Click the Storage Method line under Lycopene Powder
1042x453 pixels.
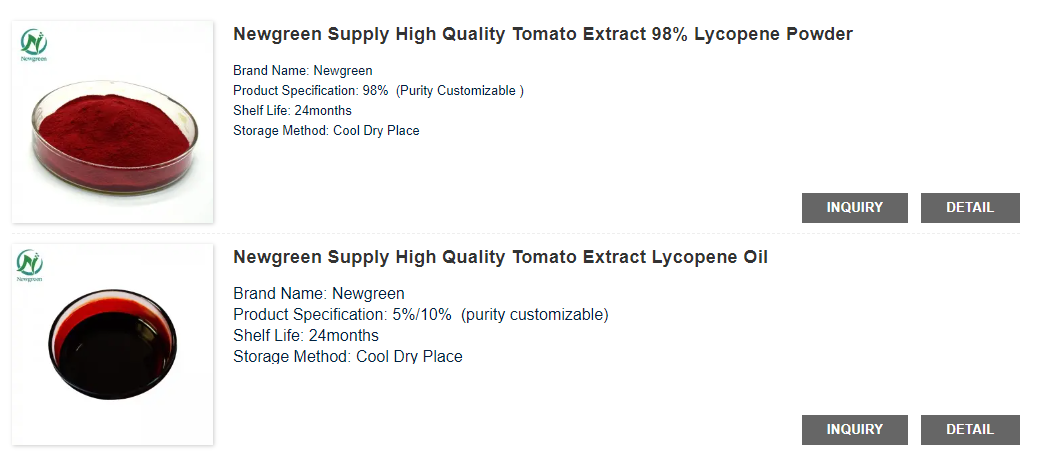pyautogui.click(x=326, y=131)
